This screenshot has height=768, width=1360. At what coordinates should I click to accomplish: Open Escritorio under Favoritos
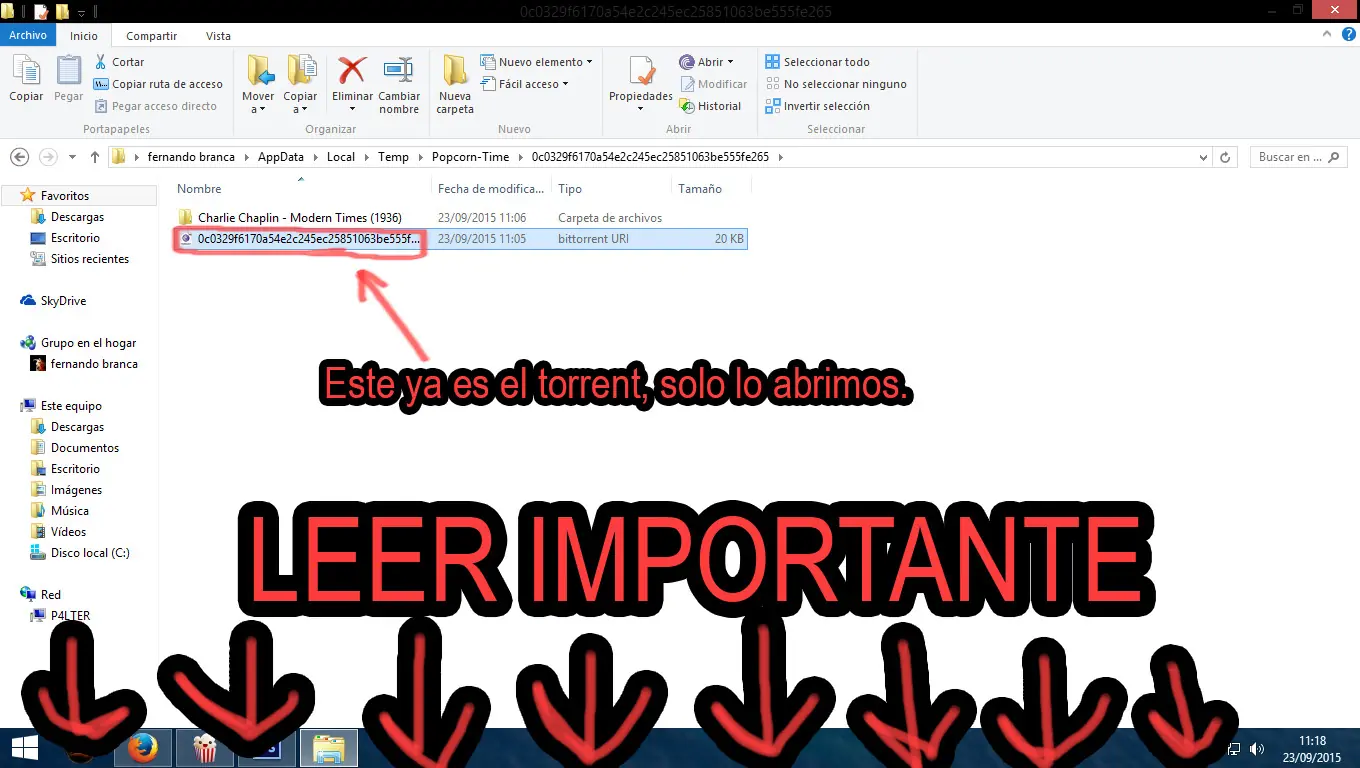(75, 238)
